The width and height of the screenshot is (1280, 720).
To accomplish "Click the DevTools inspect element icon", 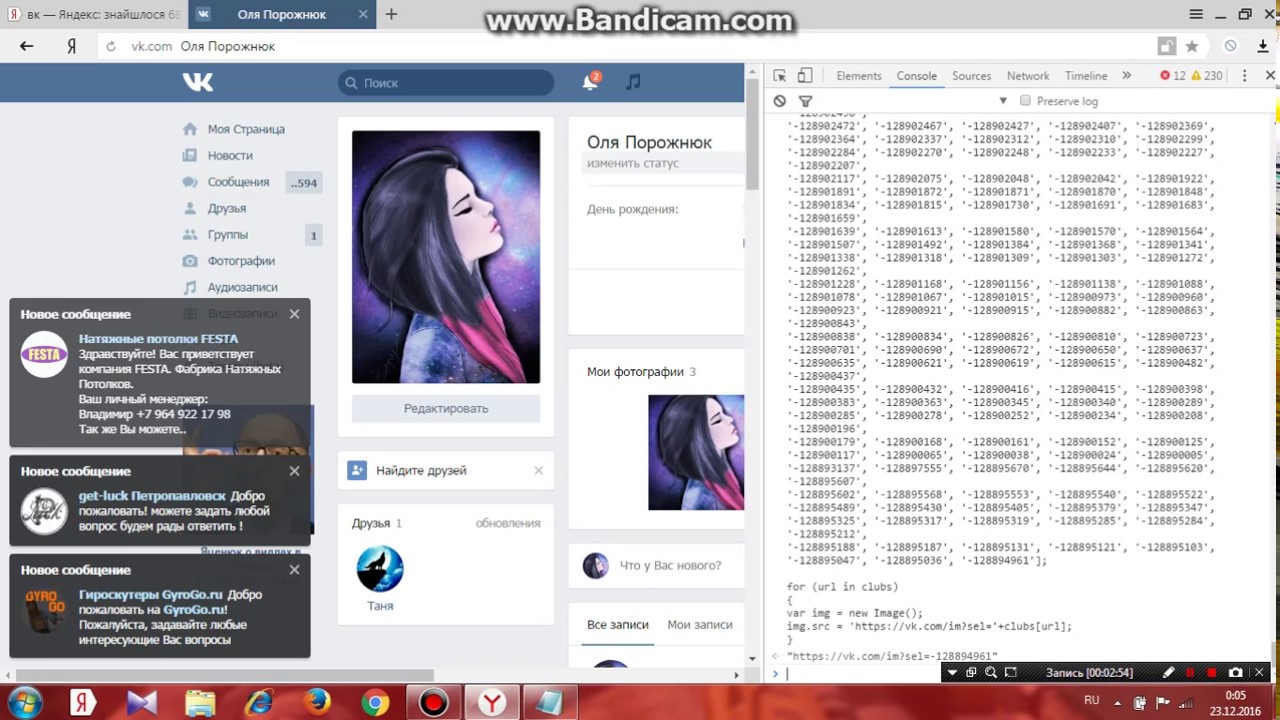I will (780, 76).
